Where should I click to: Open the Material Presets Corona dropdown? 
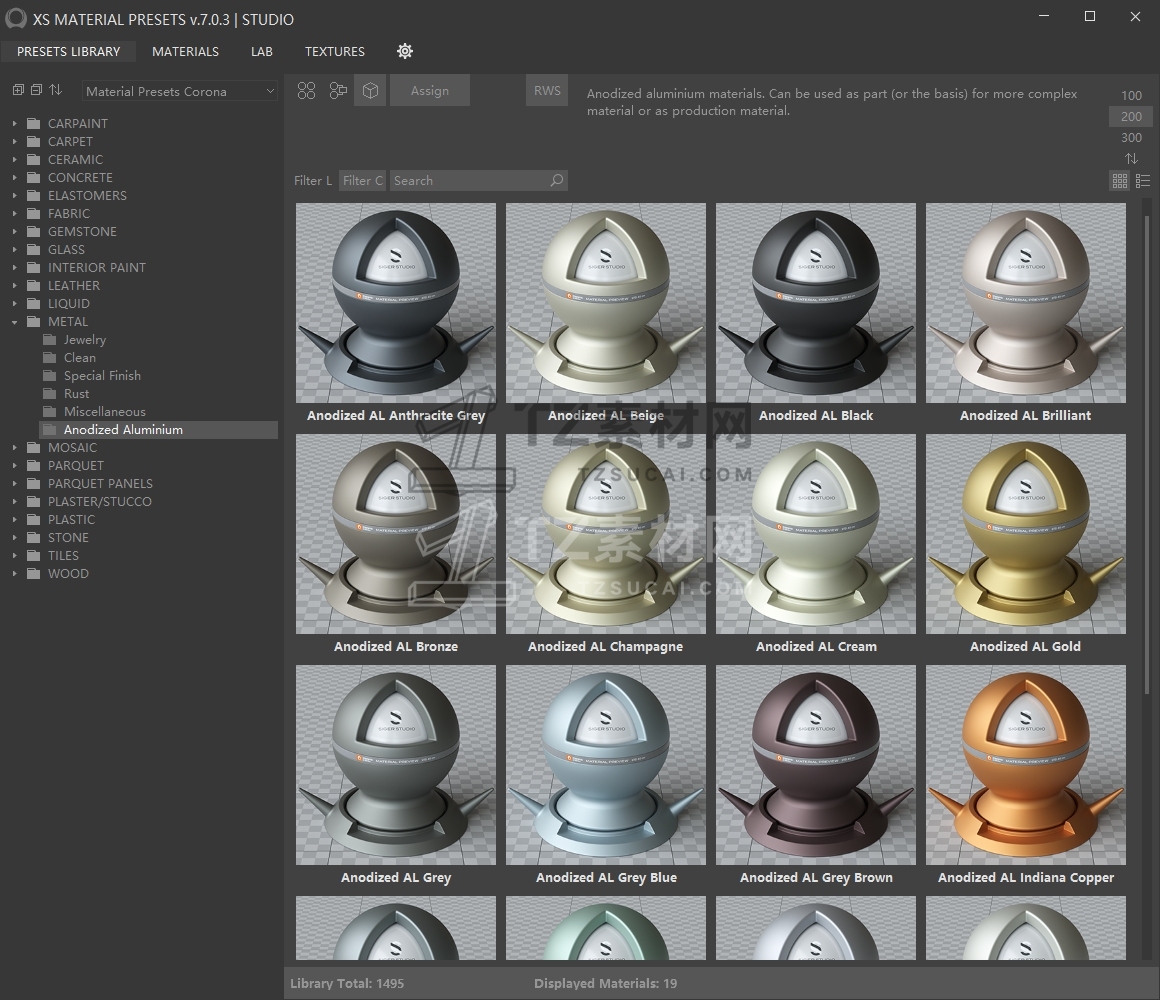click(x=180, y=91)
